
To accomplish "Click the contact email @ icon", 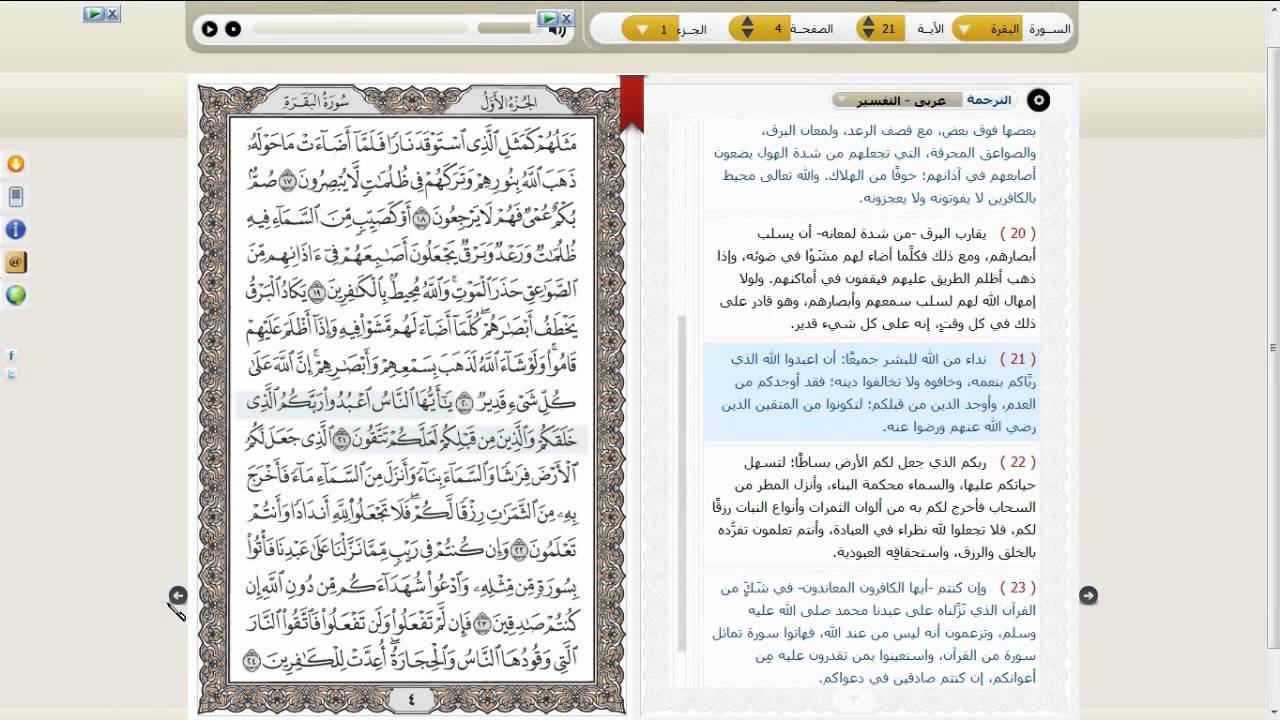I will coord(15,262).
